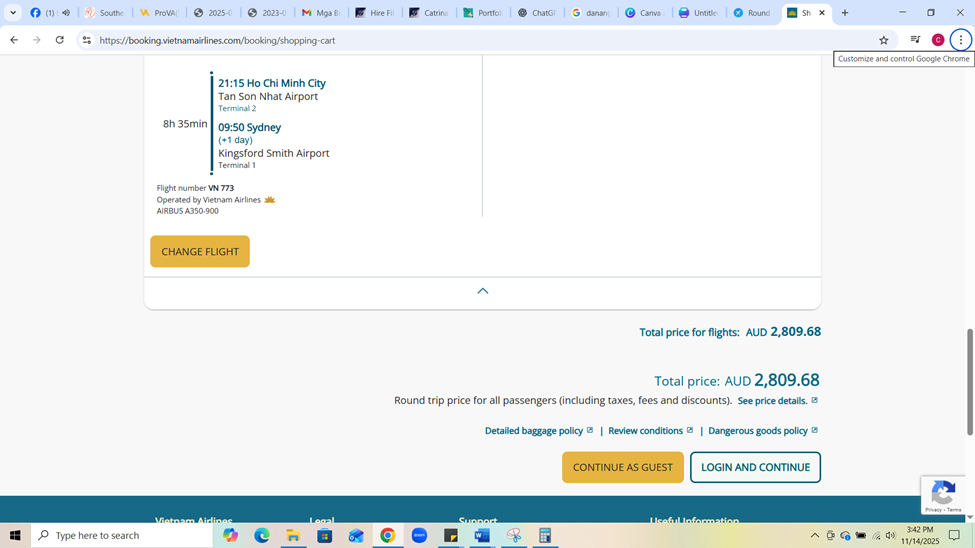This screenshot has height=548, width=975.
Task: Click flight number VN 773 text
Action: (x=221, y=188)
